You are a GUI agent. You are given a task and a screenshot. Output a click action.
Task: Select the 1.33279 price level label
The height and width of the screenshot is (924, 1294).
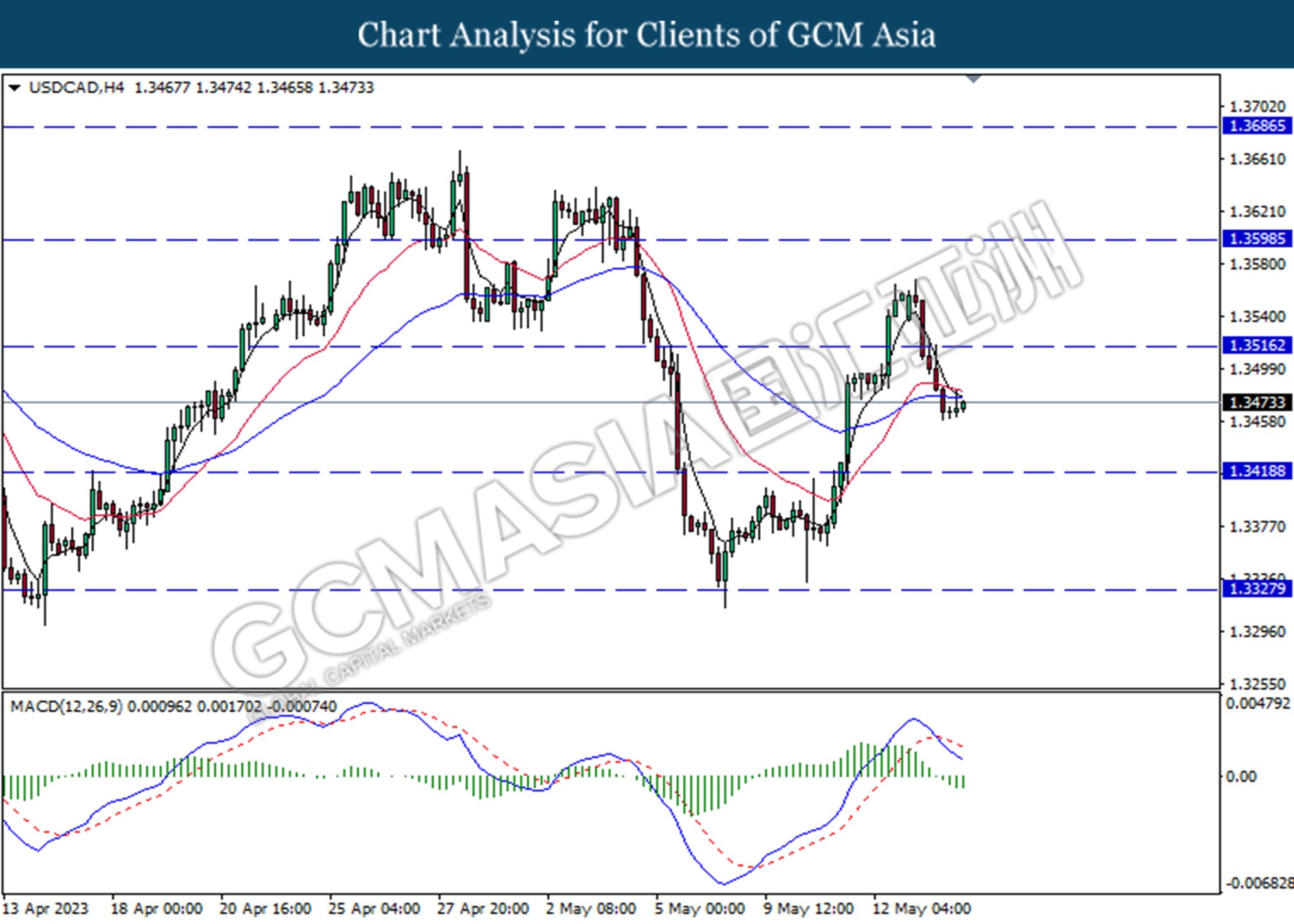pyautogui.click(x=1256, y=589)
